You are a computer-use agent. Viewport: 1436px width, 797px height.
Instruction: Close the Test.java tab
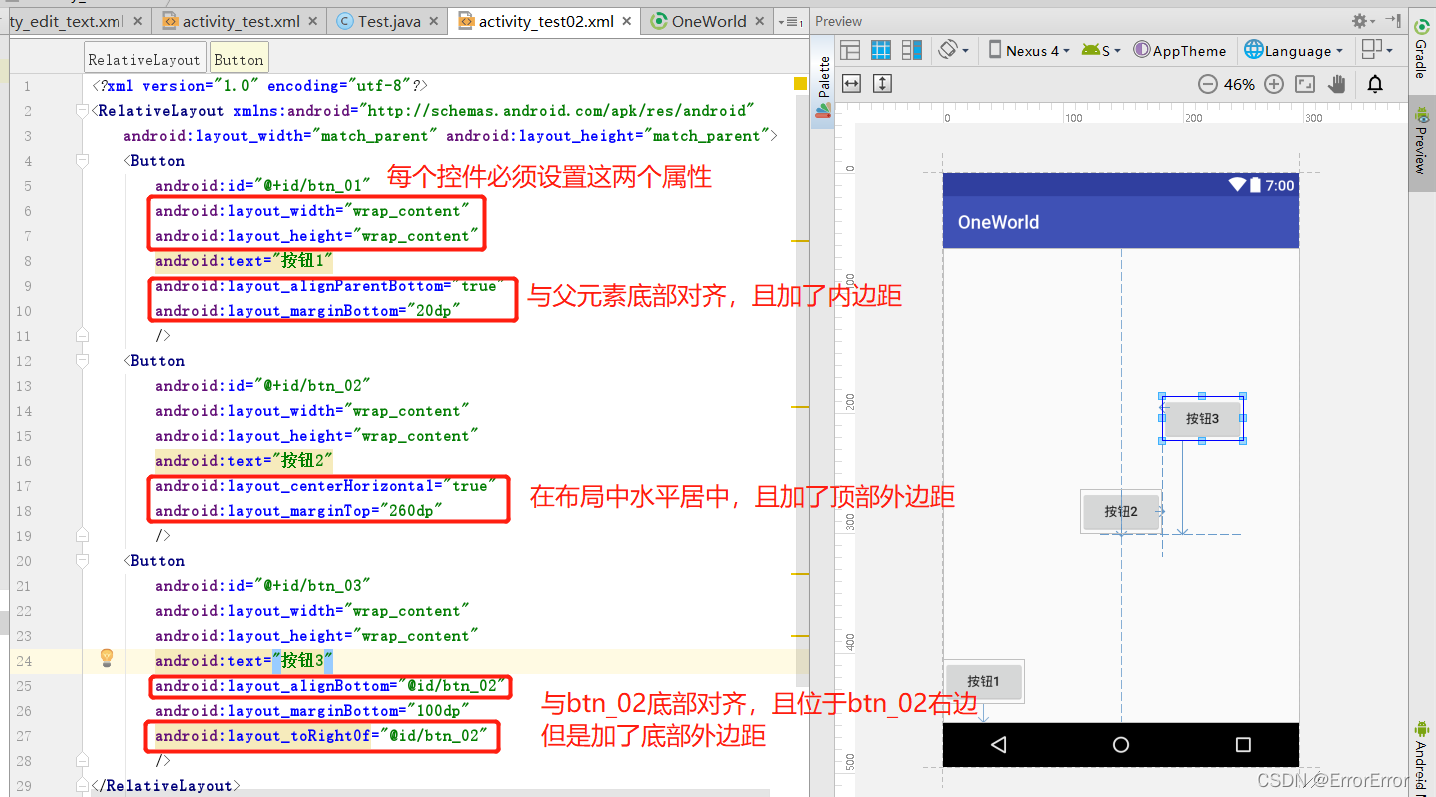coord(435,22)
